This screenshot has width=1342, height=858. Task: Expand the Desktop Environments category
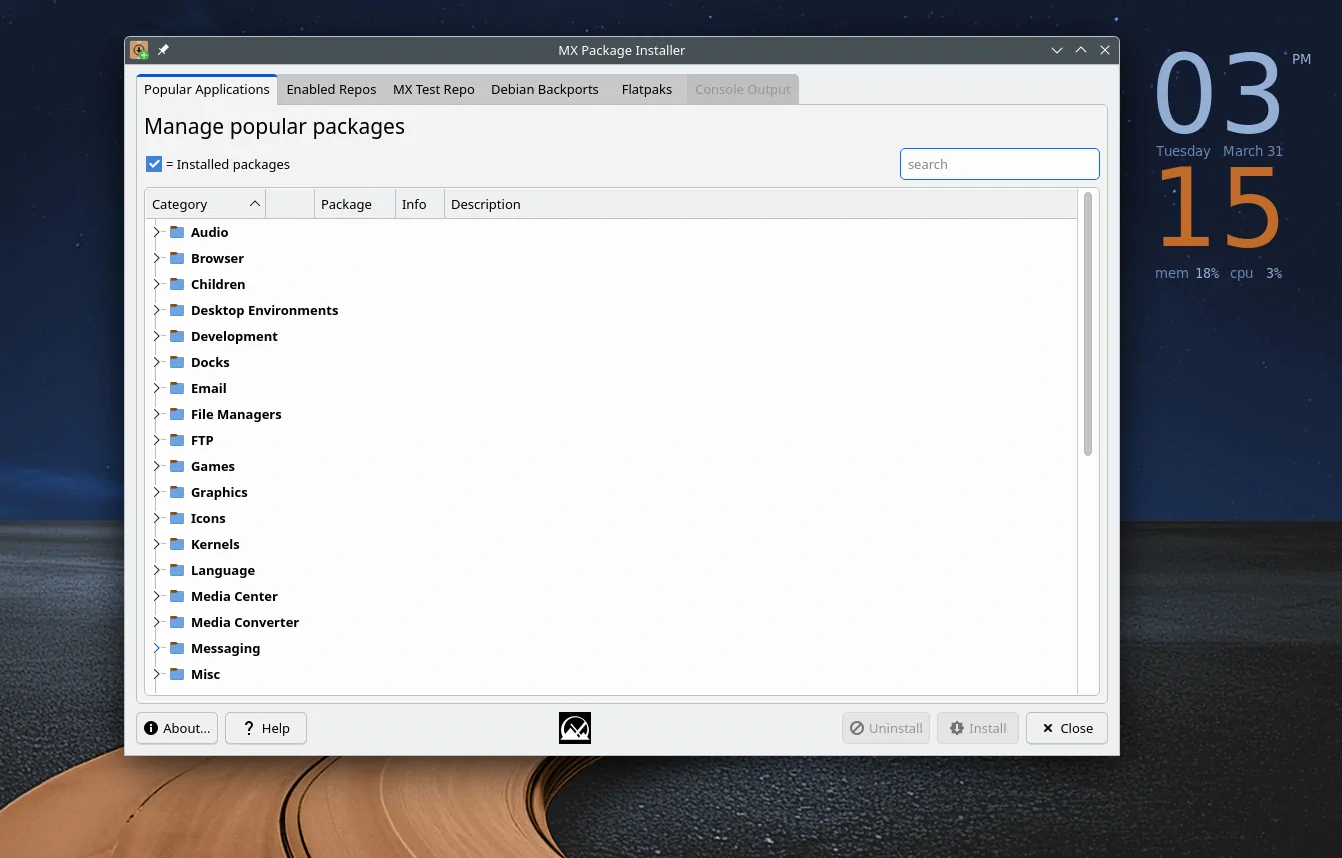pyautogui.click(x=157, y=310)
